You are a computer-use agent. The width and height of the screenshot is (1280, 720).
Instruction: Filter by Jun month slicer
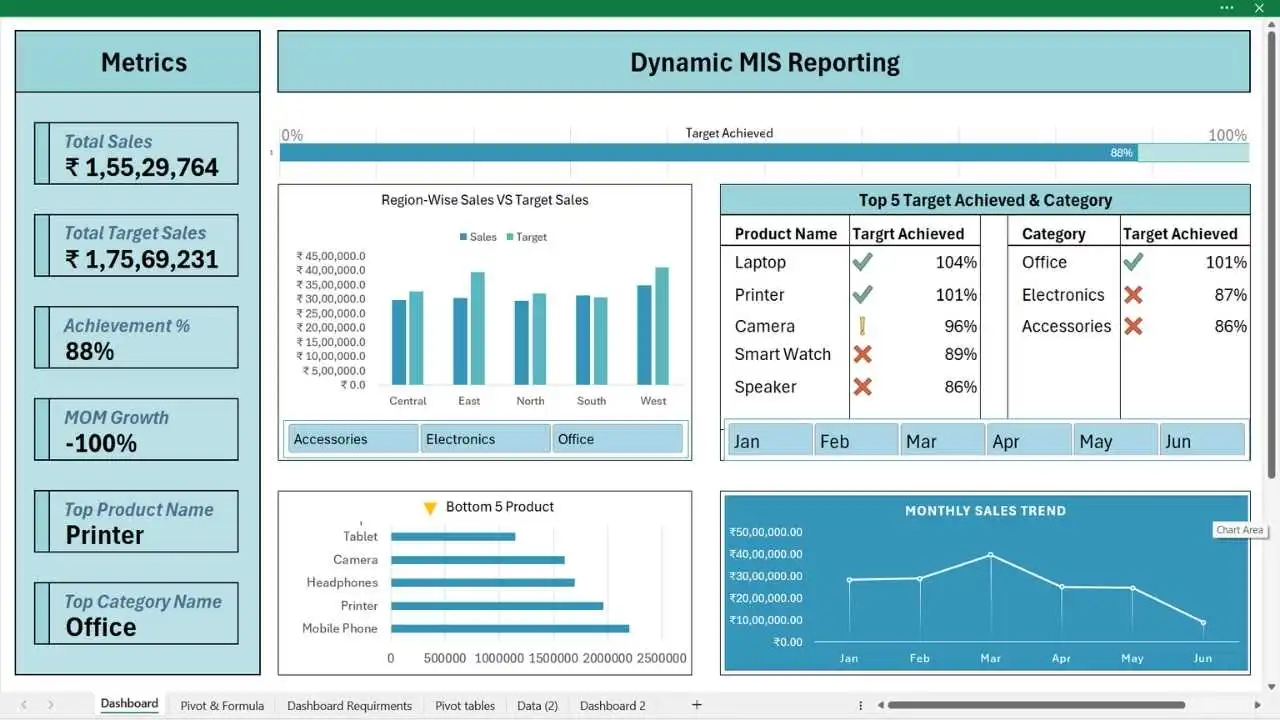(1202, 441)
